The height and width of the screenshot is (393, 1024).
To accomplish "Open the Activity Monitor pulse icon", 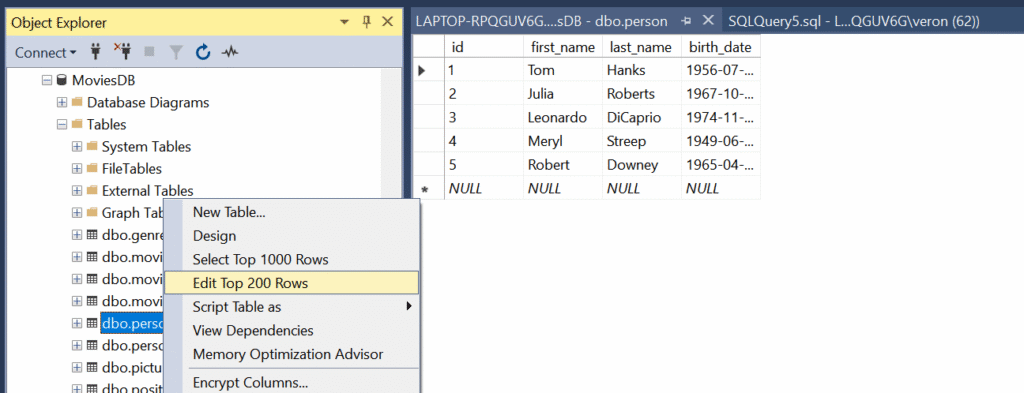I will coord(229,52).
